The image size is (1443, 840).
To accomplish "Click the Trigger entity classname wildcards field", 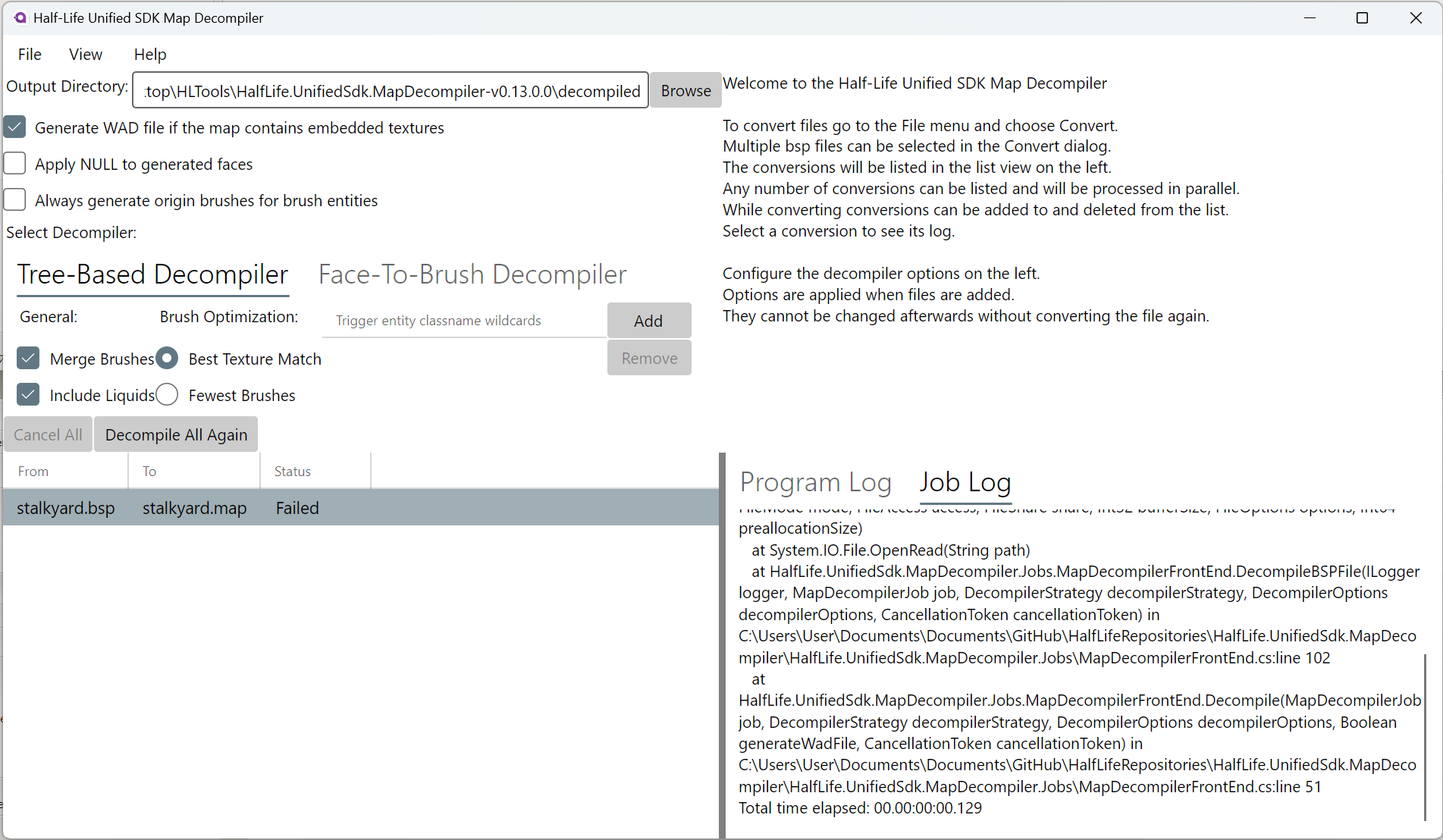I will tap(464, 321).
